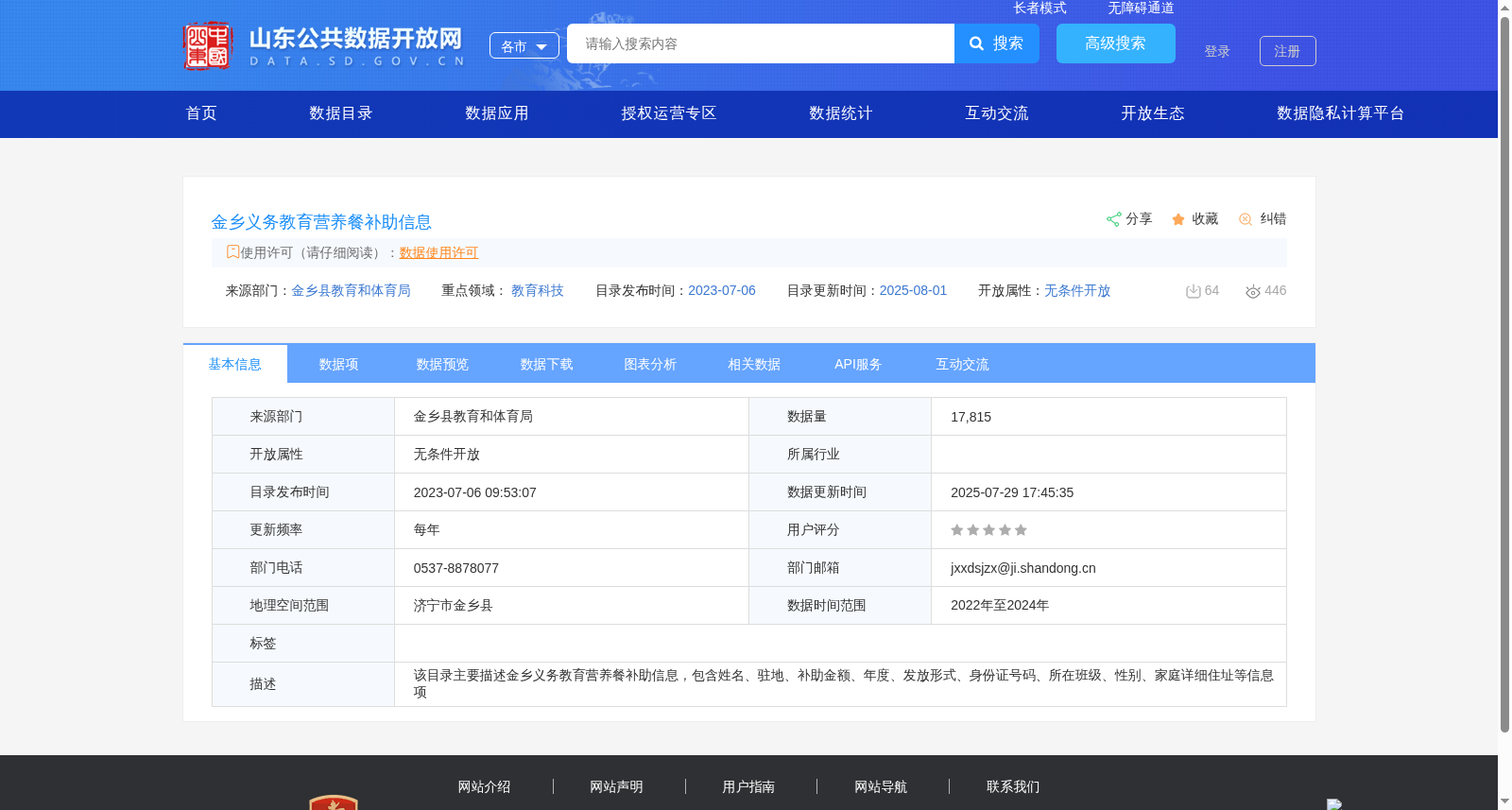Image resolution: width=1512 pixels, height=810 pixels.
Task: Open 数据应用 in the main navigation
Action: 497,113
